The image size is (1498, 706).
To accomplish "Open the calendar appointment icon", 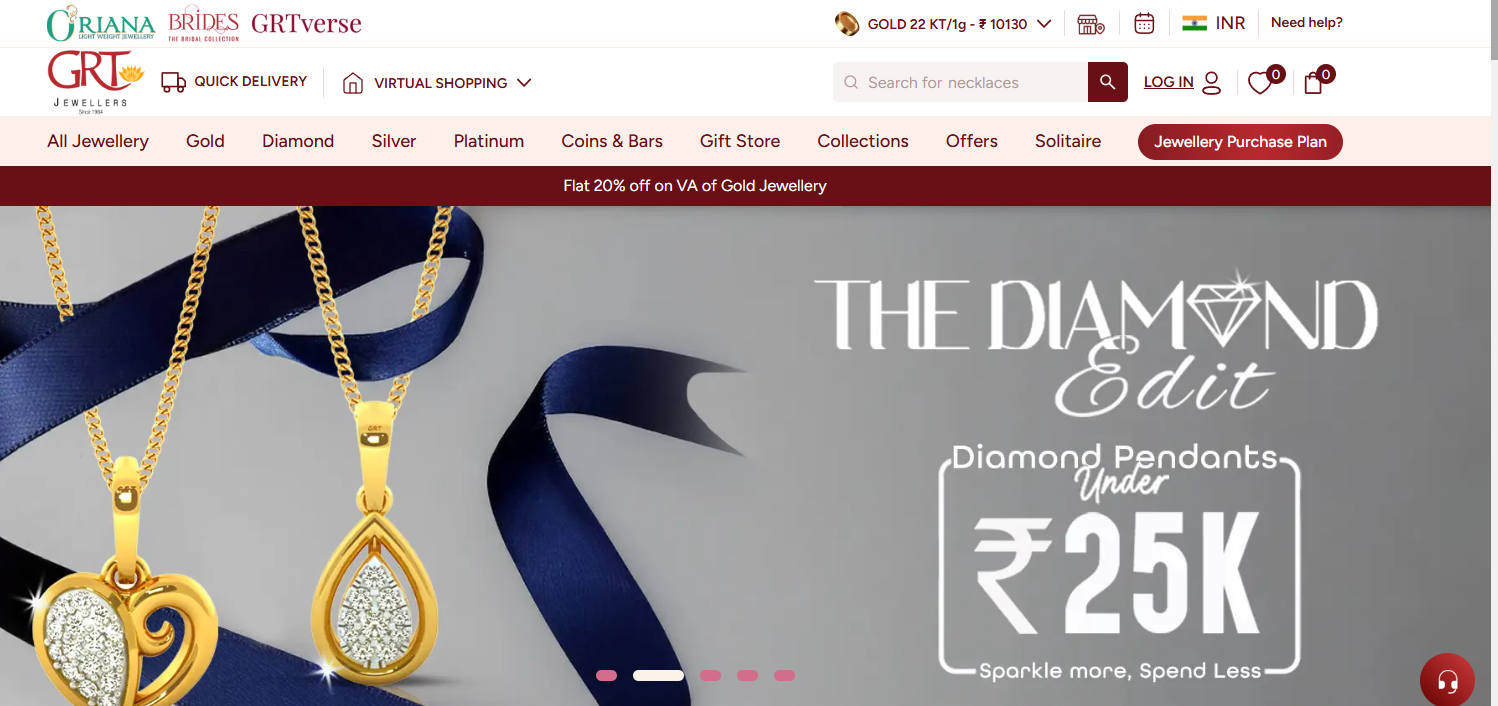I will 1144,23.
